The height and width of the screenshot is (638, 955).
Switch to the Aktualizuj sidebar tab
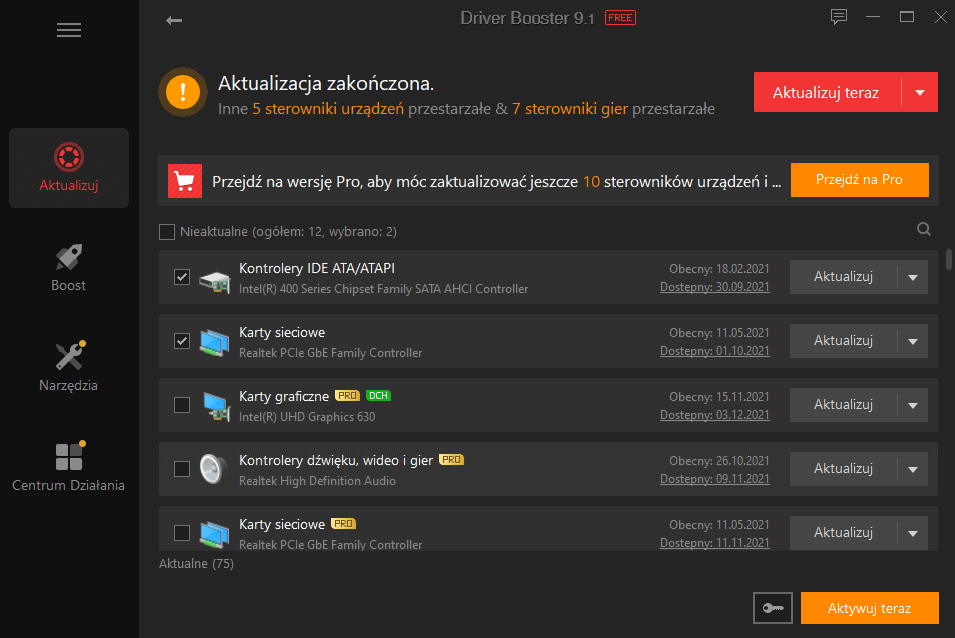[69, 168]
